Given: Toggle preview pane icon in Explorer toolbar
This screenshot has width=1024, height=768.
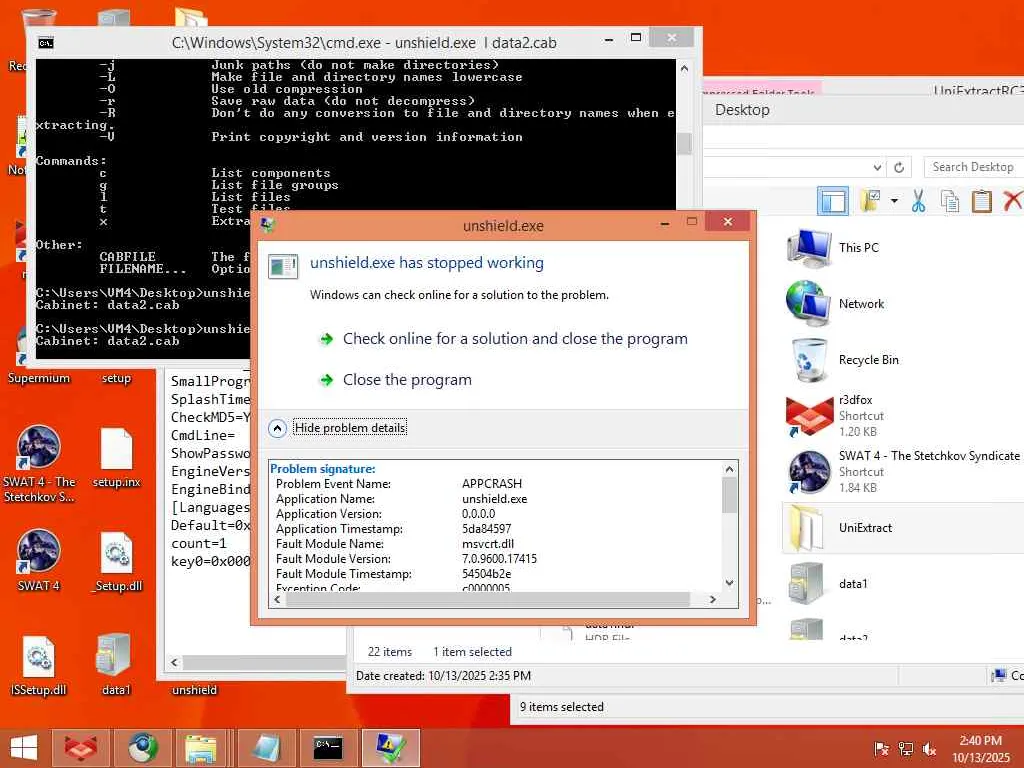Looking at the screenshot, I should 833,201.
